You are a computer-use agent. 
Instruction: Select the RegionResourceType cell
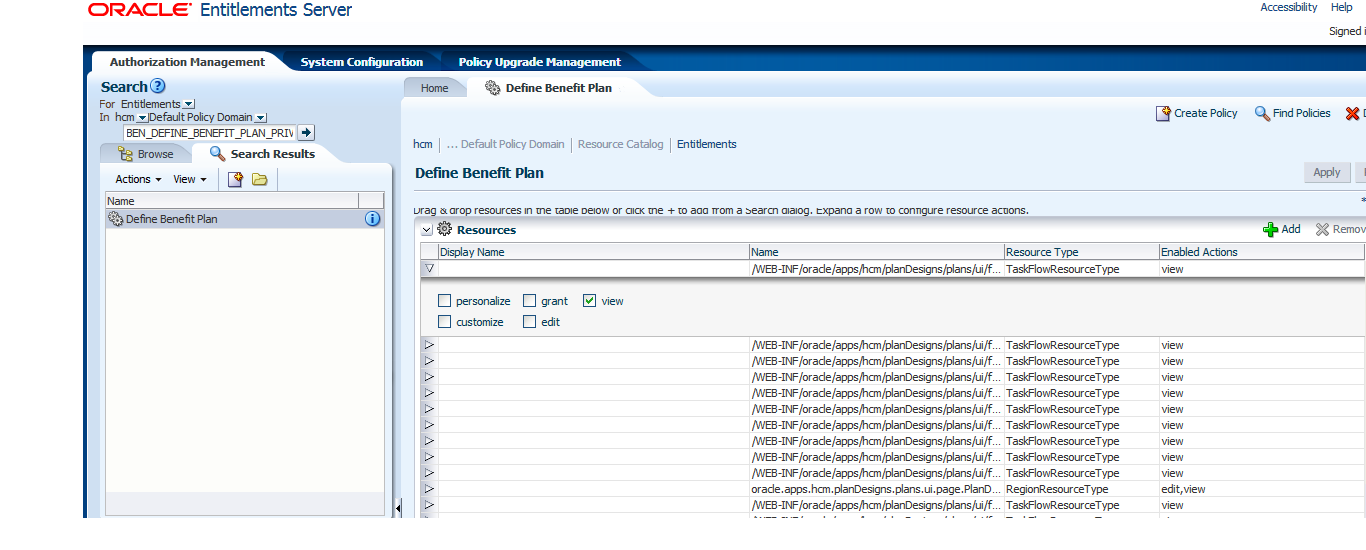point(1082,489)
